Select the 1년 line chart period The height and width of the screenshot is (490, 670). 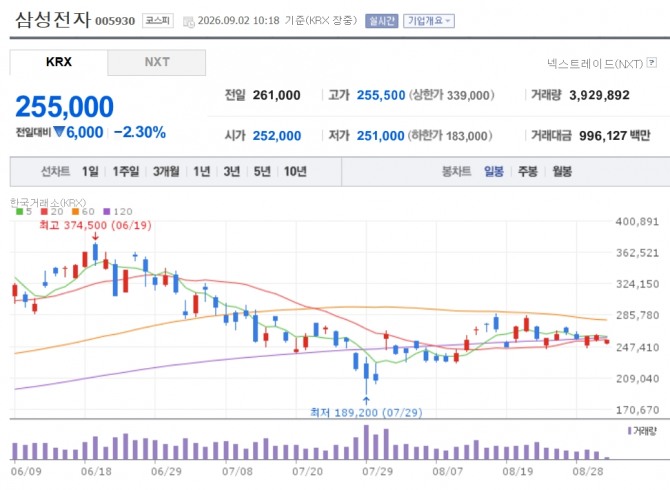pos(202,172)
